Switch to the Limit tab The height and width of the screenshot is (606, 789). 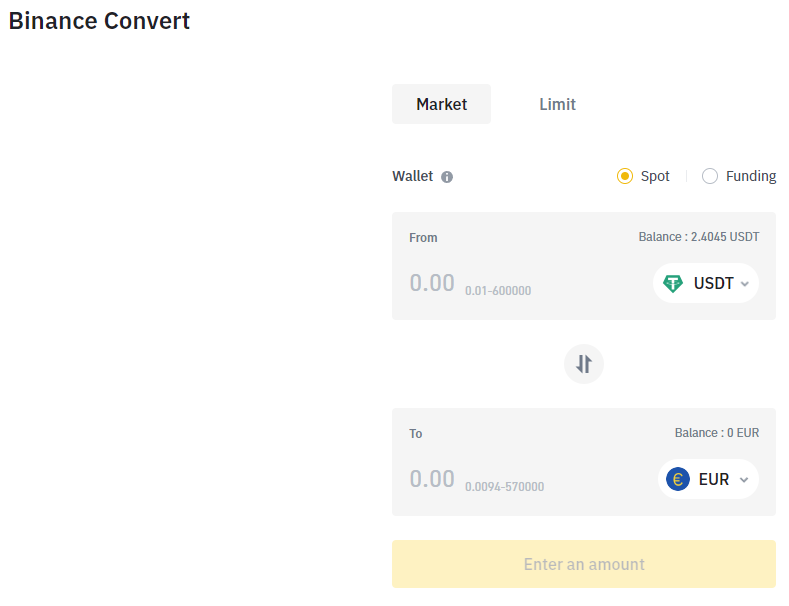click(x=558, y=104)
